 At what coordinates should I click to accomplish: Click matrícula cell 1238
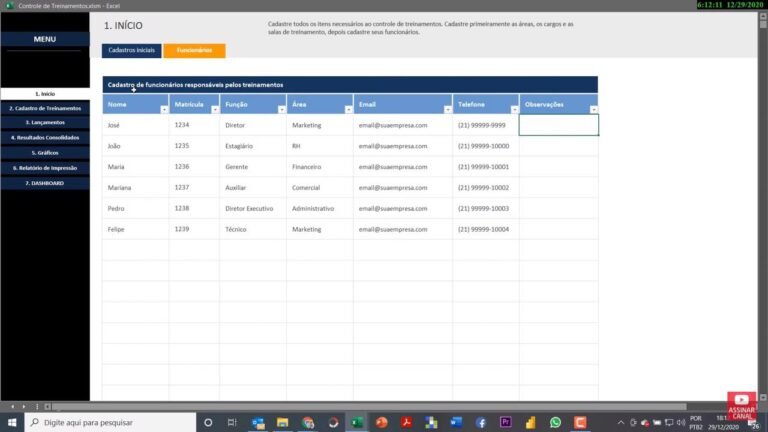pyautogui.click(x=194, y=209)
